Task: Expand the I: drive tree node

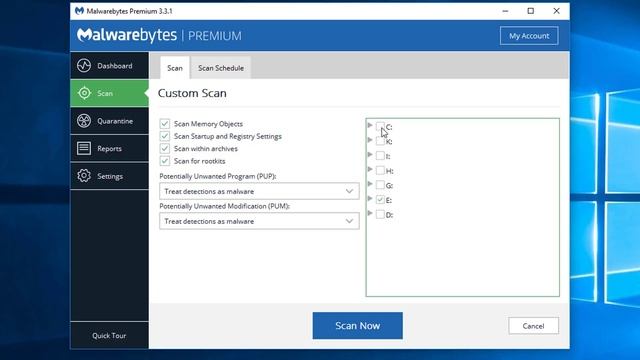Action: pyautogui.click(x=370, y=155)
